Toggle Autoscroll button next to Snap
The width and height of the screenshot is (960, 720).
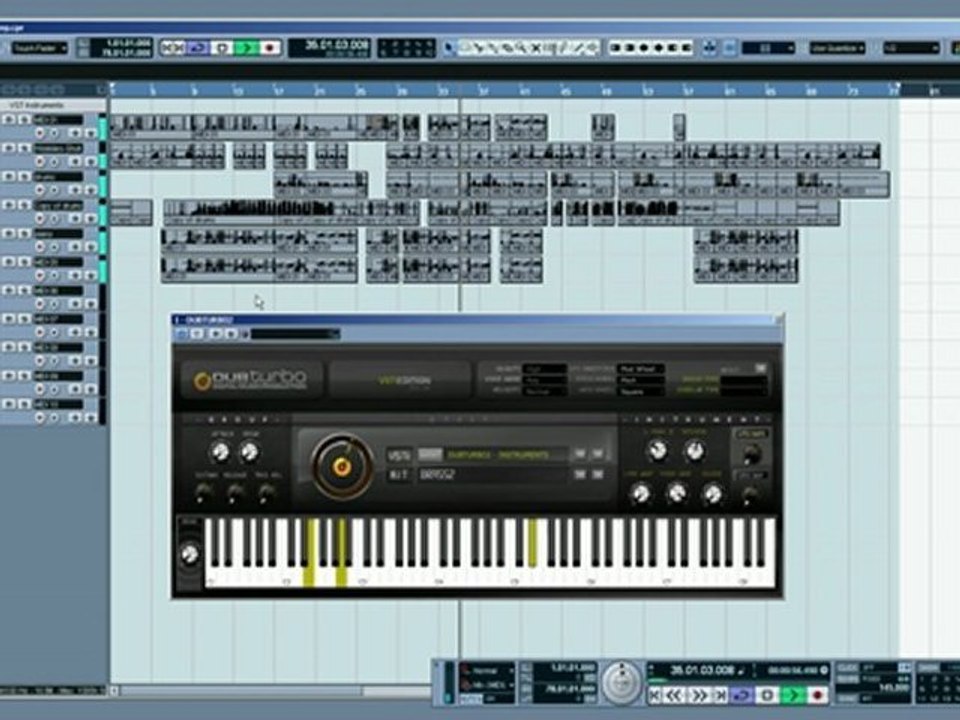[x=730, y=48]
